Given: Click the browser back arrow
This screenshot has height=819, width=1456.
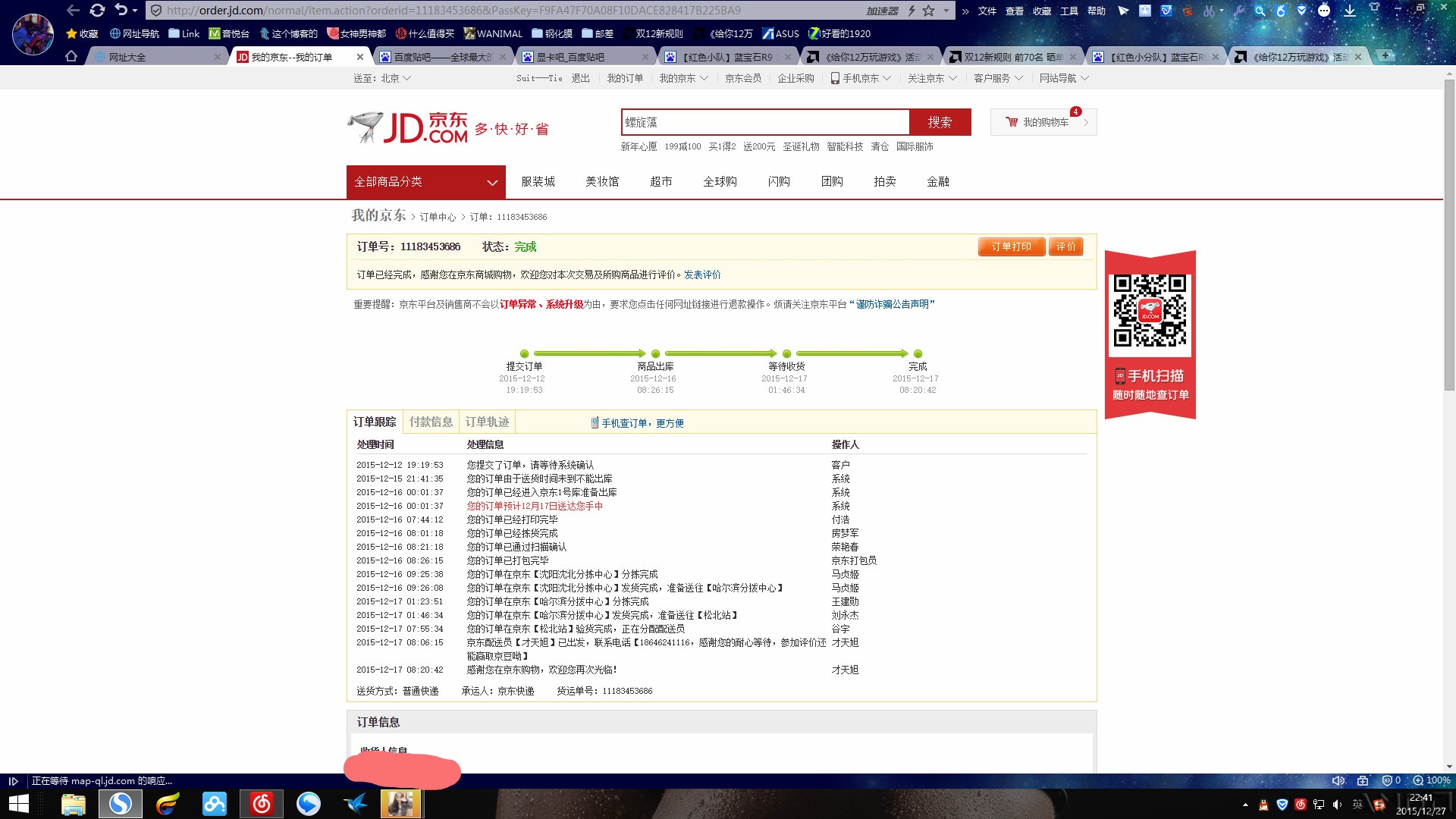Looking at the screenshot, I should (x=73, y=11).
